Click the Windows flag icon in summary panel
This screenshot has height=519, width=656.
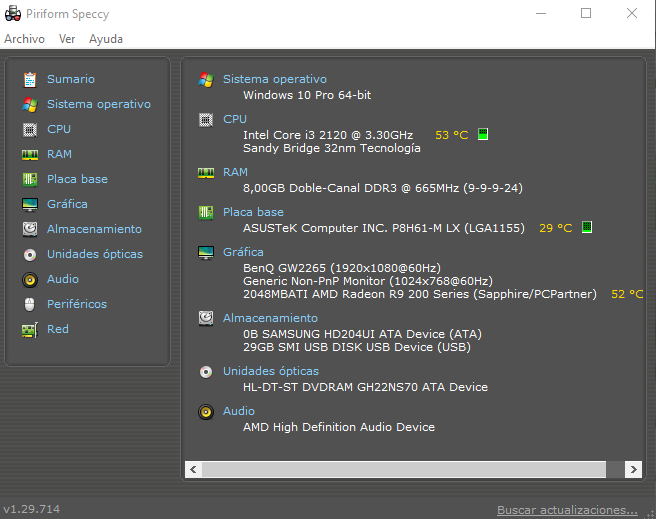206,79
